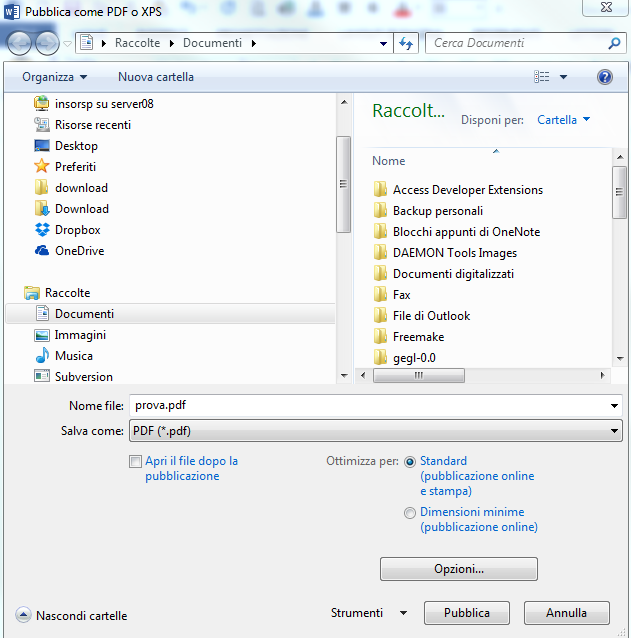
Task: Click the Dimensioni minime (pubblicazione online) label
Action: (x=479, y=520)
